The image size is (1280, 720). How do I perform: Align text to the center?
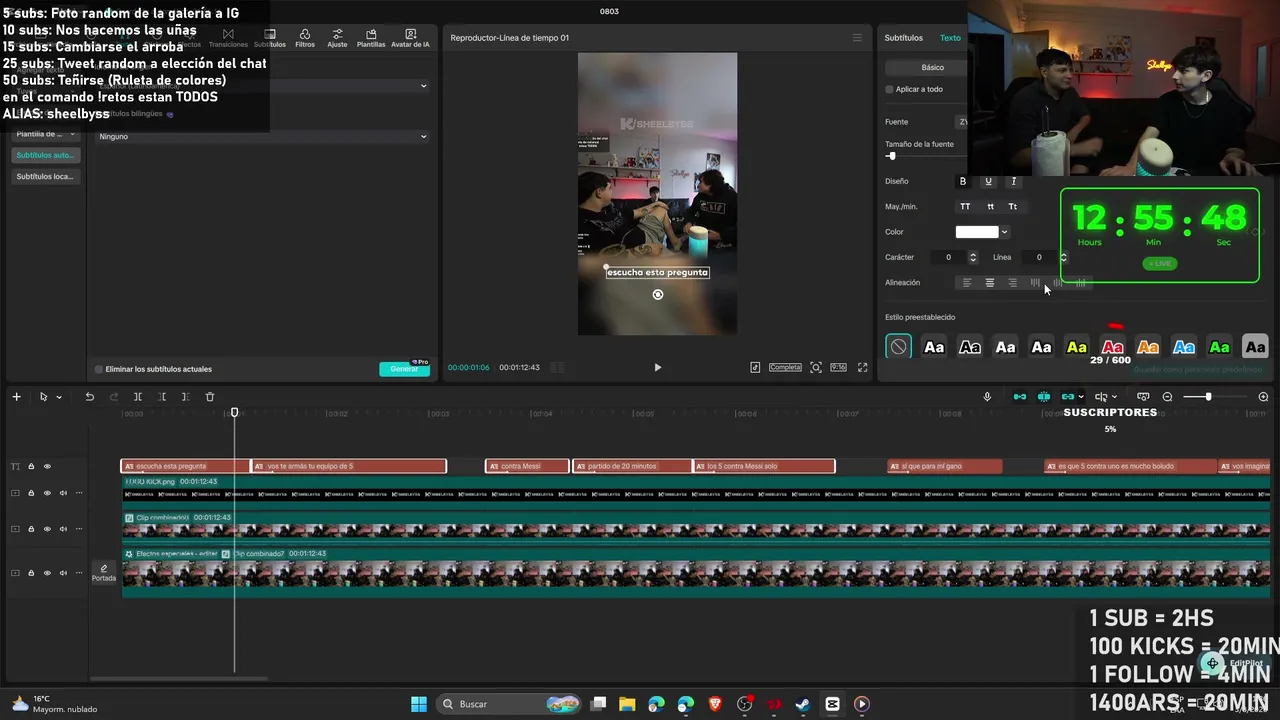coord(990,283)
